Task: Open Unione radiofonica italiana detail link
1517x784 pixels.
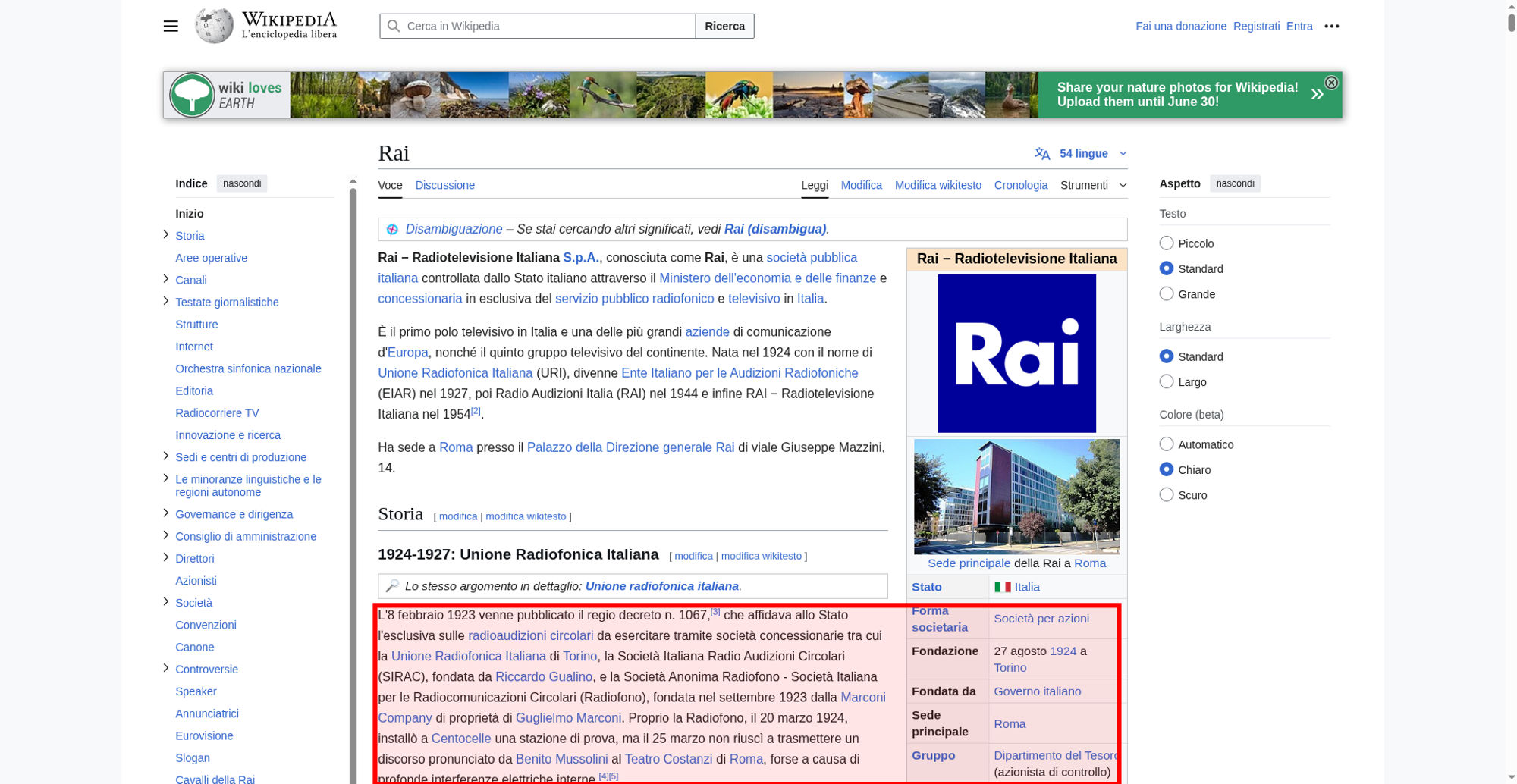Action: [x=661, y=586]
